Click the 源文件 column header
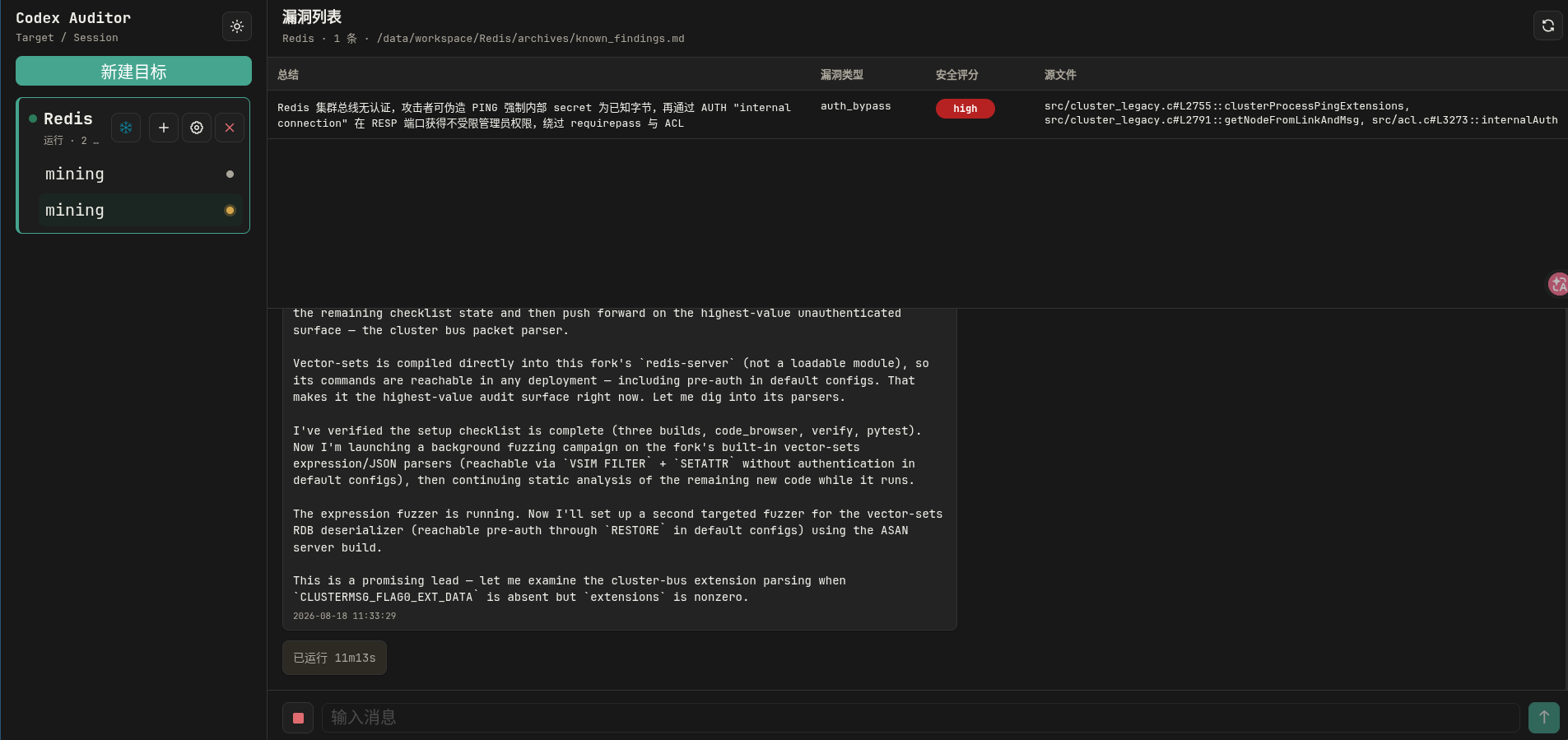Image resolution: width=1568 pixels, height=740 pixels. [x=1060, y=75]
